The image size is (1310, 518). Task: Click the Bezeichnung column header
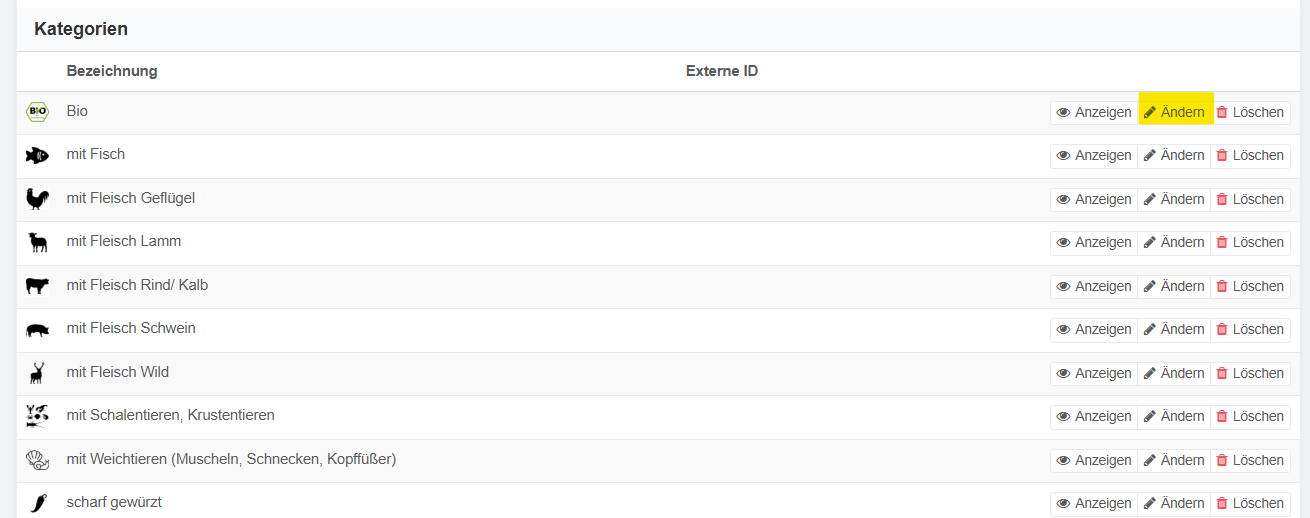coord(112,71)
